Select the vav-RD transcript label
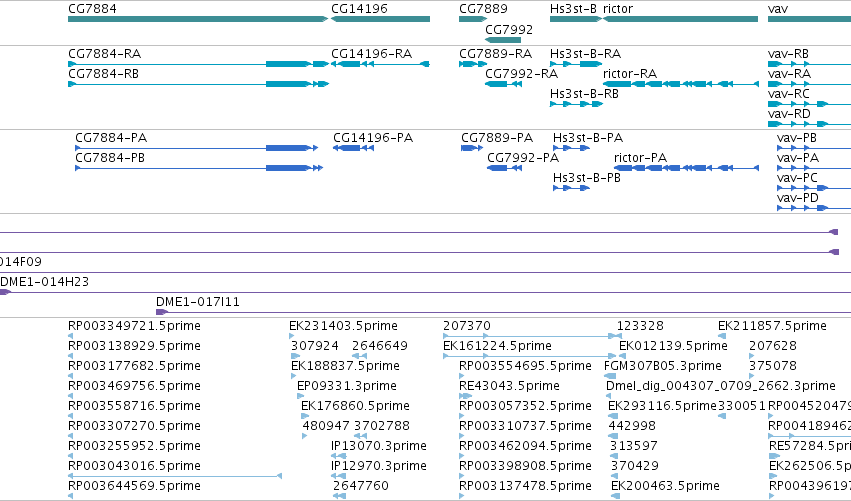851x501 pixels. 790,114
